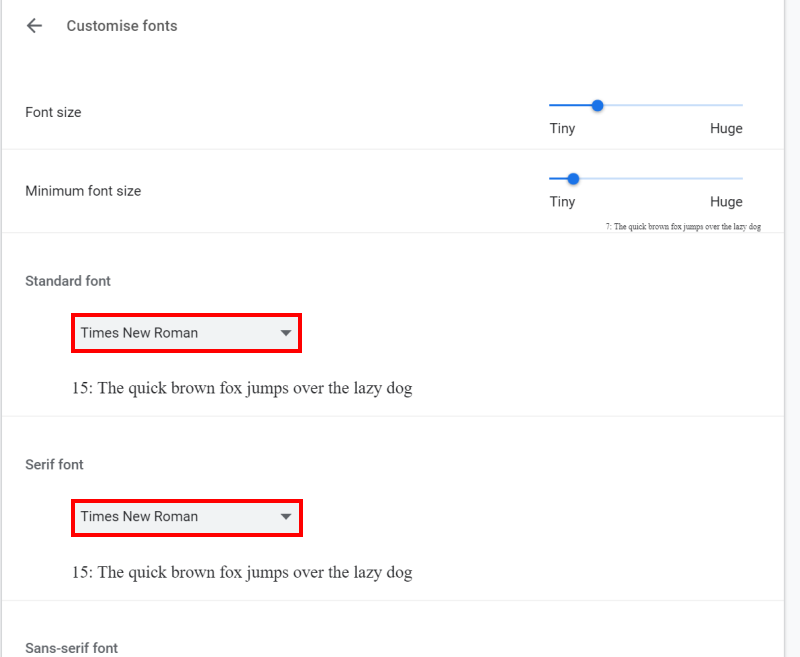Open the Serif font dropdown
Viewport: 800px width, 657px height.
(x=186, y=517)
